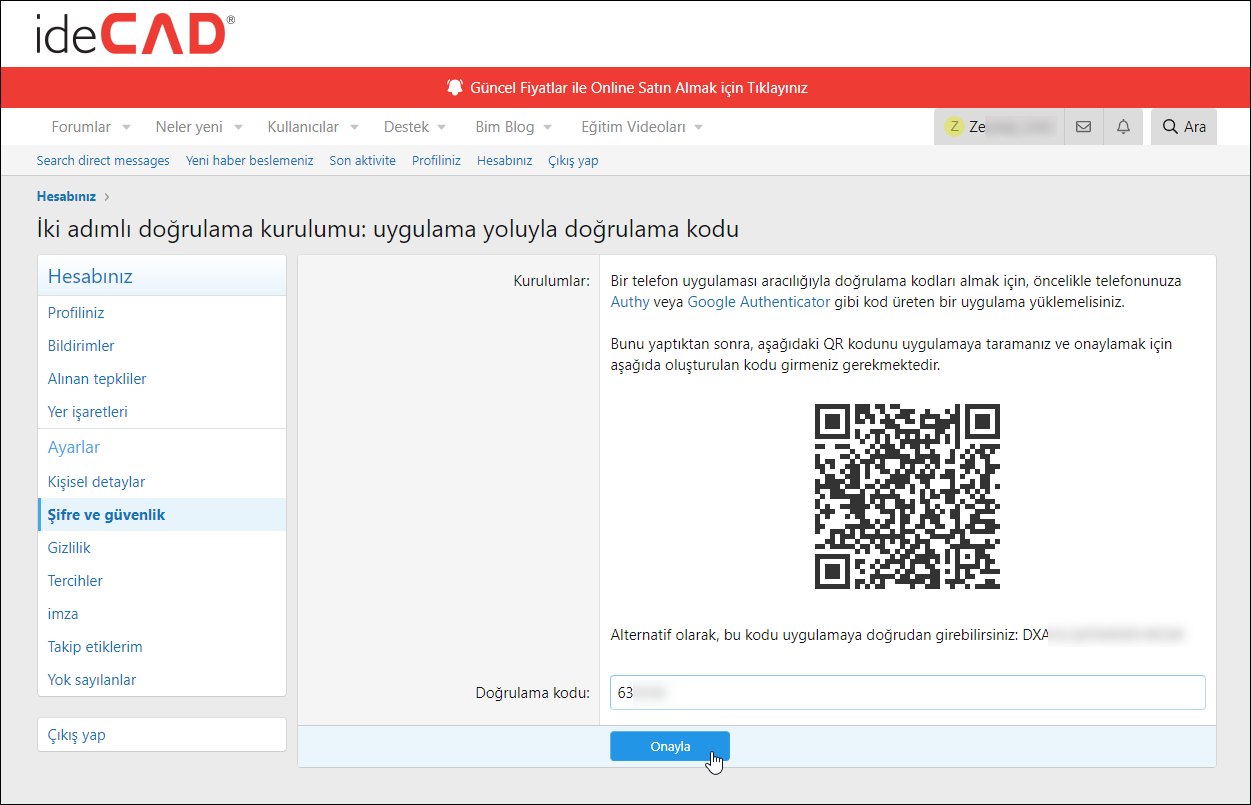Open the Forumlar menu item

pos(81,127)
